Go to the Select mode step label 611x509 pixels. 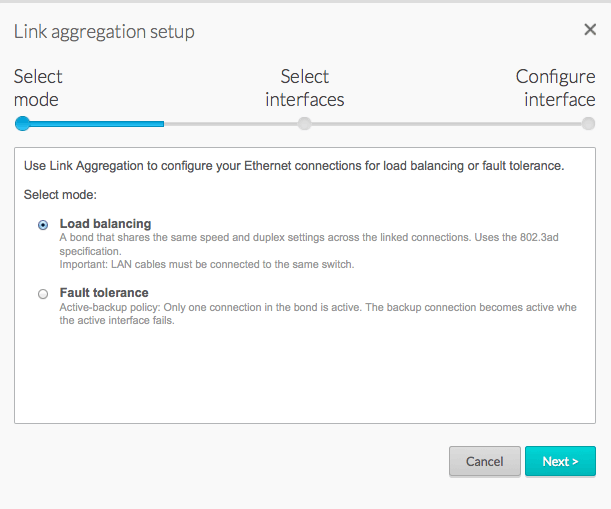[38, 88]
